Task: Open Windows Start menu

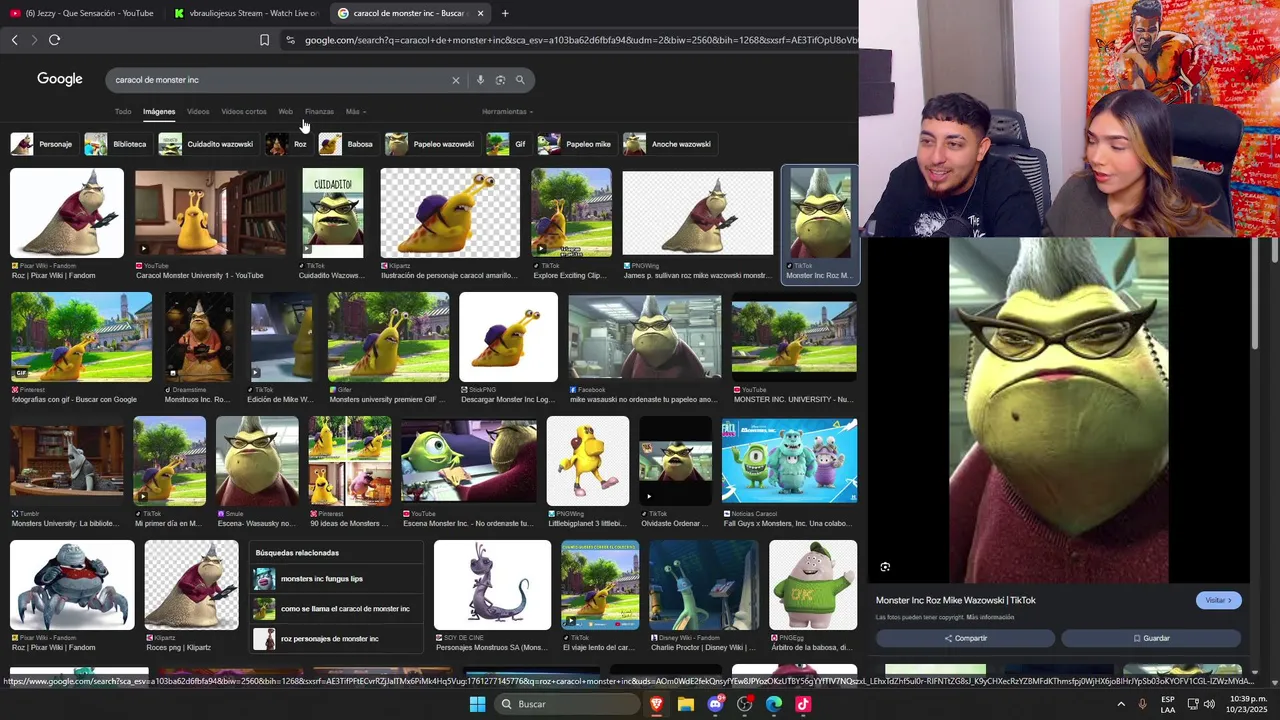Action: [477, 704]
